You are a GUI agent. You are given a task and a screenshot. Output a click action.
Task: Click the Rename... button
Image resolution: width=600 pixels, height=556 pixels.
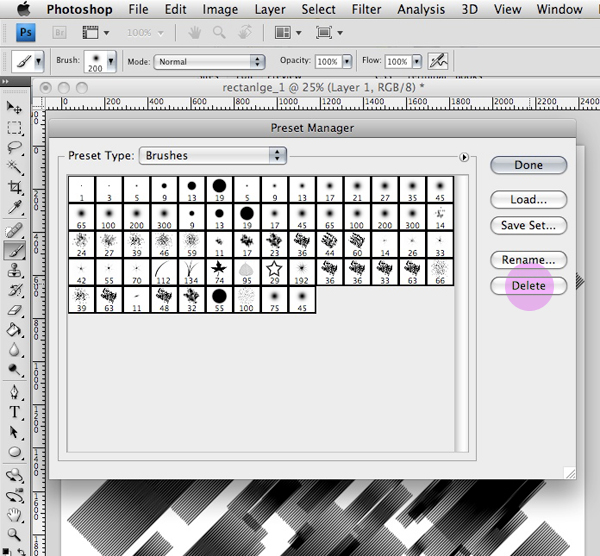point(528,260)
